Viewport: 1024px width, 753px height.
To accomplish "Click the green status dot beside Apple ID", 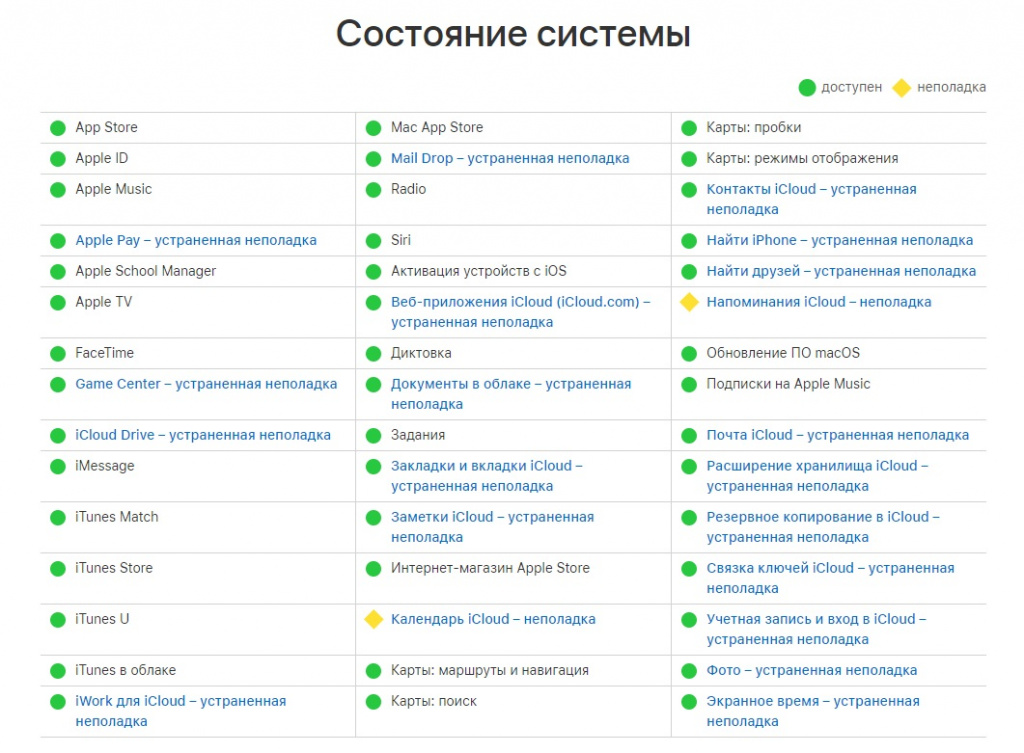I will coord(58,159).
